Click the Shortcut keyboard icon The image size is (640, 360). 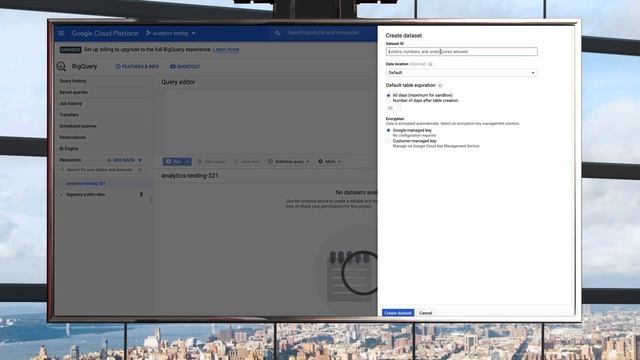173,67
